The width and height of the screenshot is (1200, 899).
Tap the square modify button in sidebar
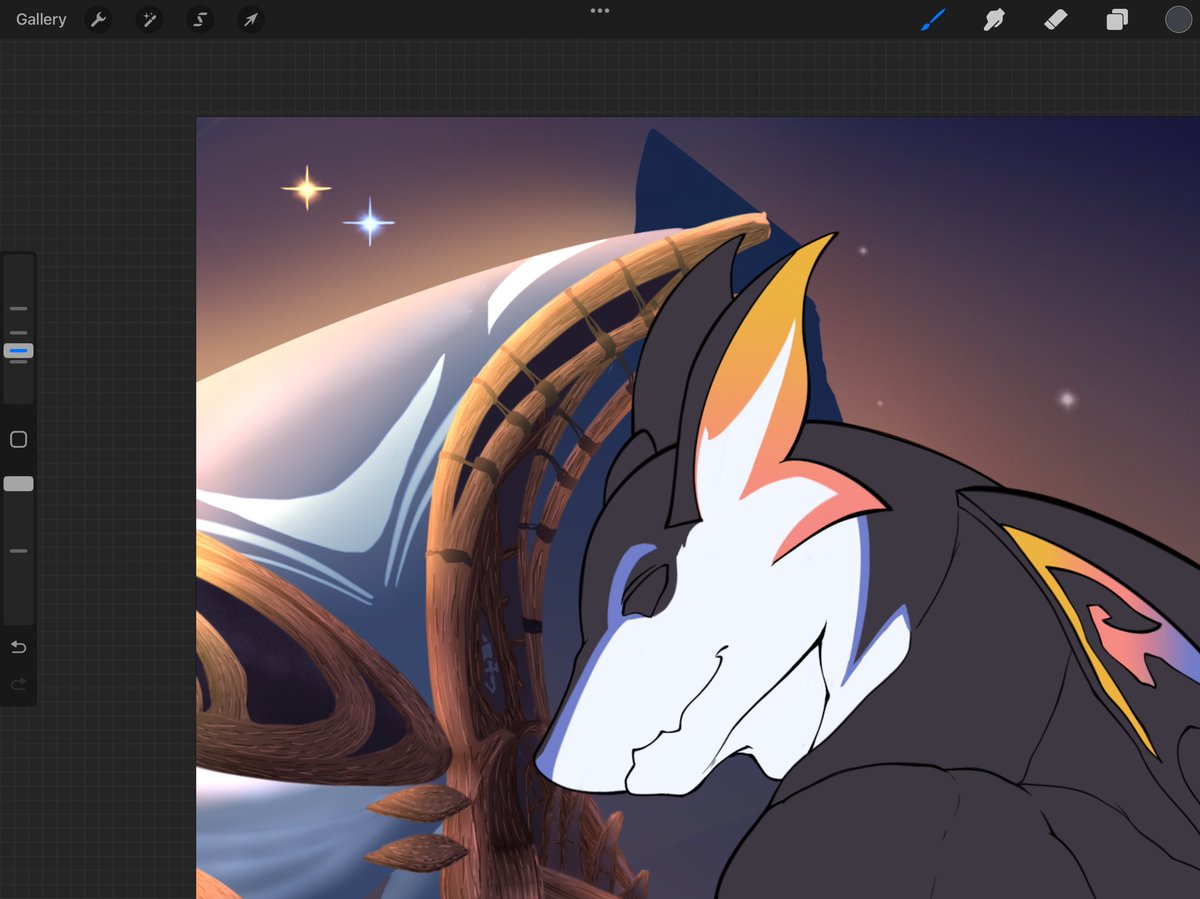pos(18,440)
